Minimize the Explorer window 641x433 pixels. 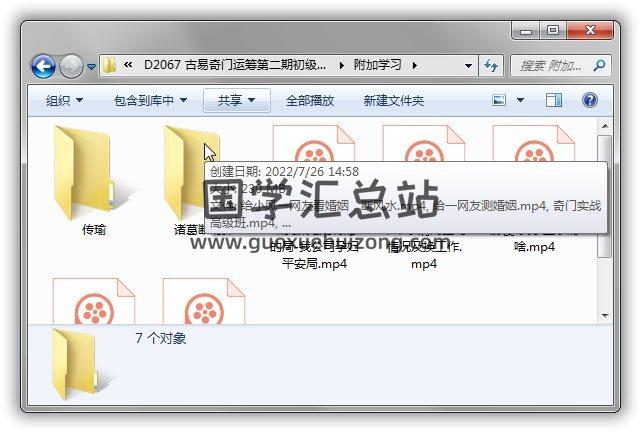[x=526, y=31]
